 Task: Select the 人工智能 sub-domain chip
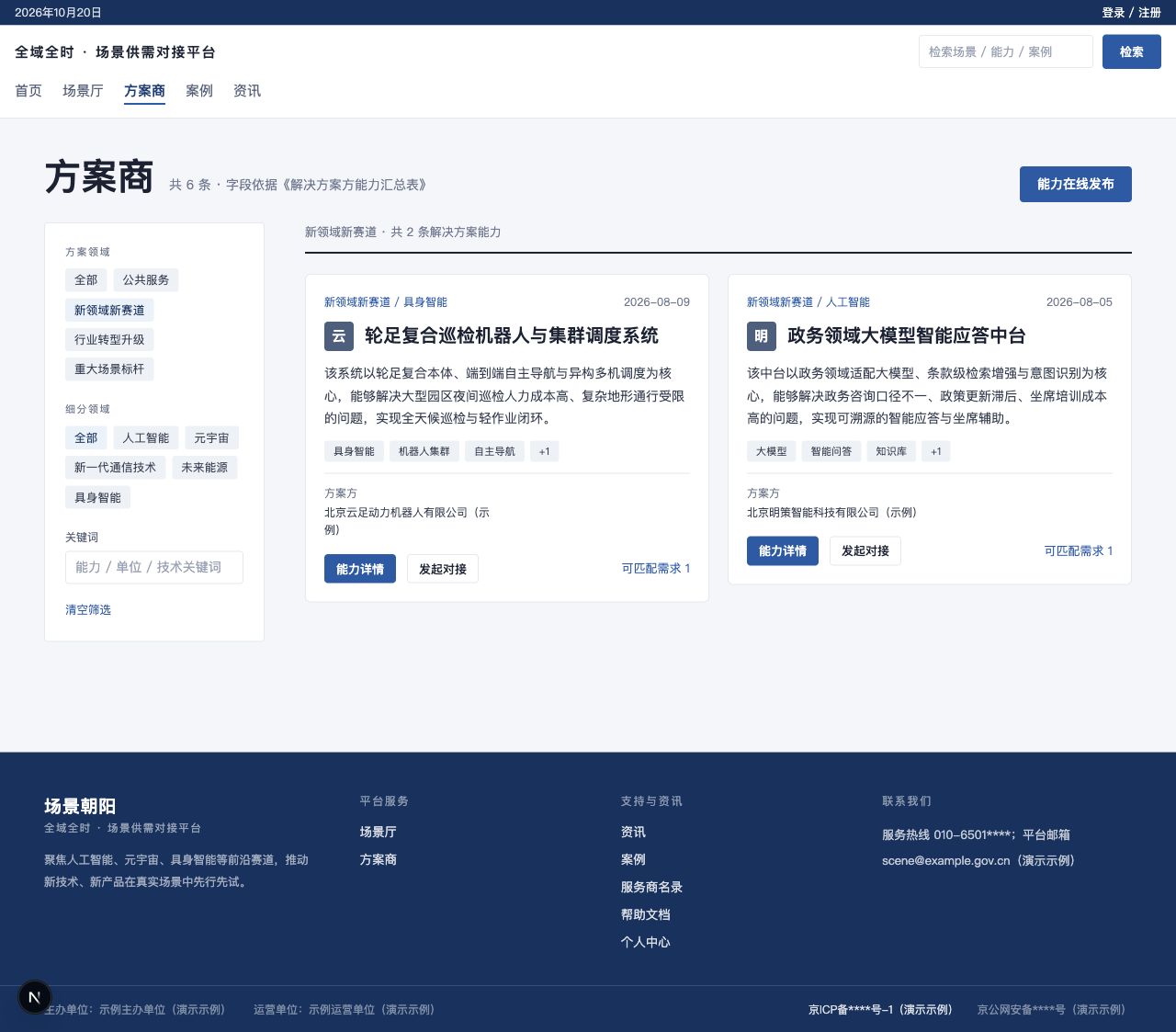coord(146,438)
